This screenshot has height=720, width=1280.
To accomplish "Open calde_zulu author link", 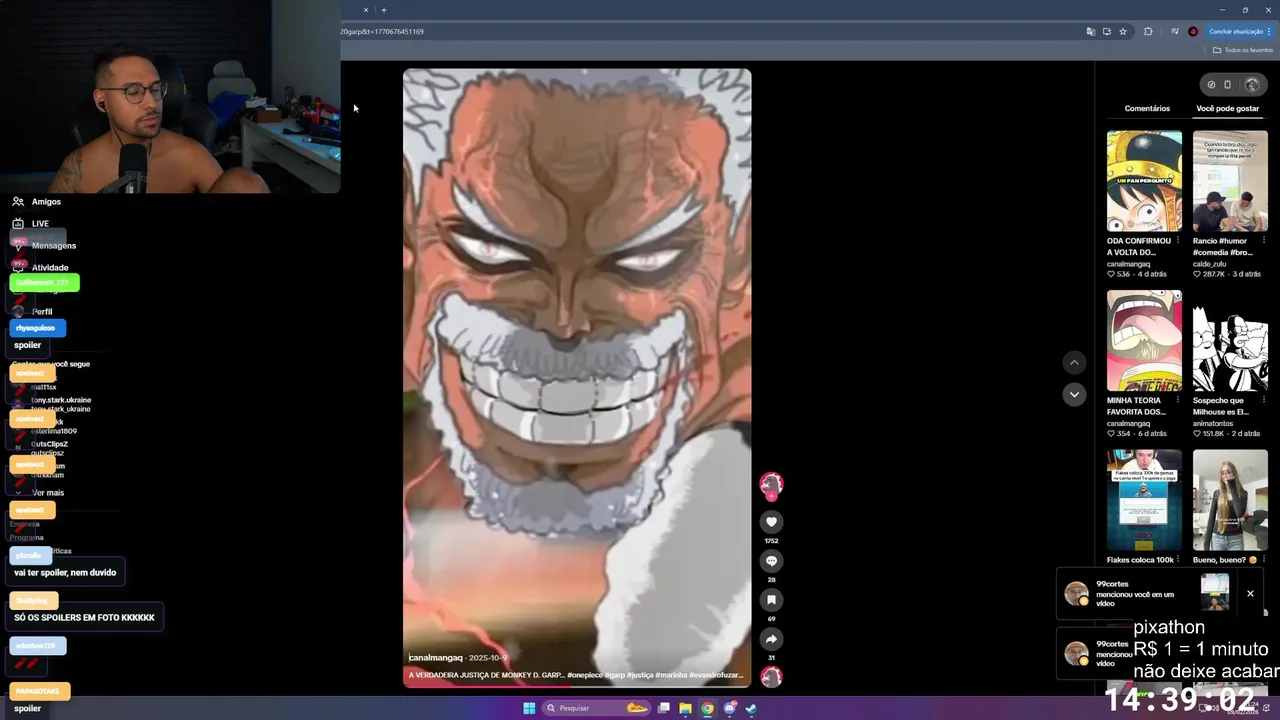I will coord(1210,264).
